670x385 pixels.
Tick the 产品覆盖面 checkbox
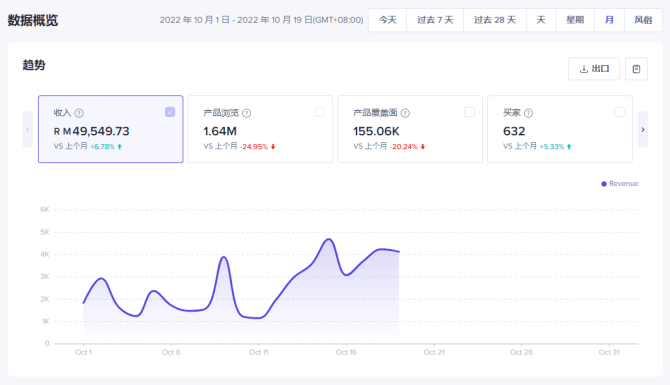coord(470,112)
